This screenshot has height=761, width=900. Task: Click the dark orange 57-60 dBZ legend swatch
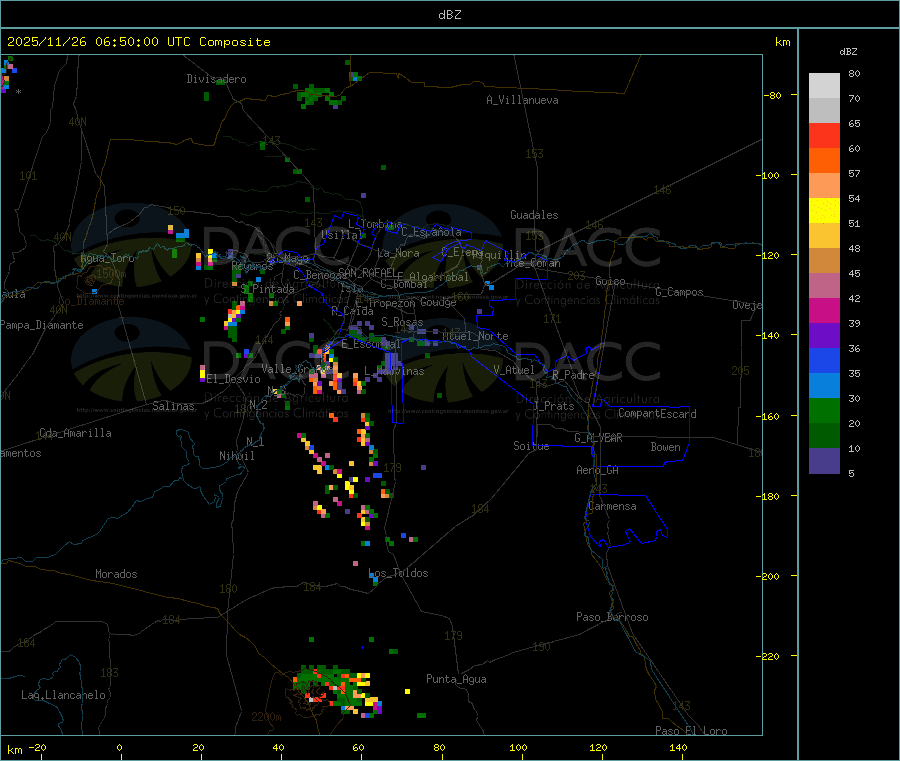[824, 161]
